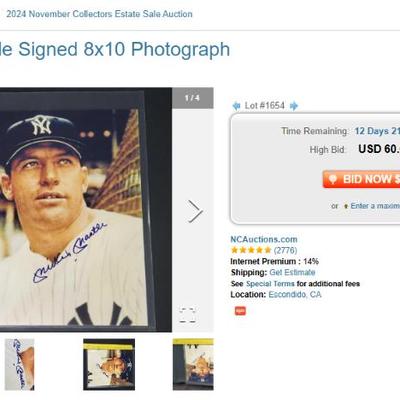This screenshot has width=400, height=400.
Task: Show next photo with right chevron
Action: (x=195, y=211)
